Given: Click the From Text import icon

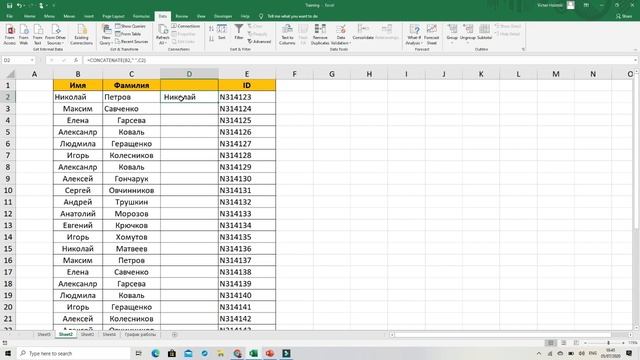Looking at the screenshot, I should click(x=38, y=34).
